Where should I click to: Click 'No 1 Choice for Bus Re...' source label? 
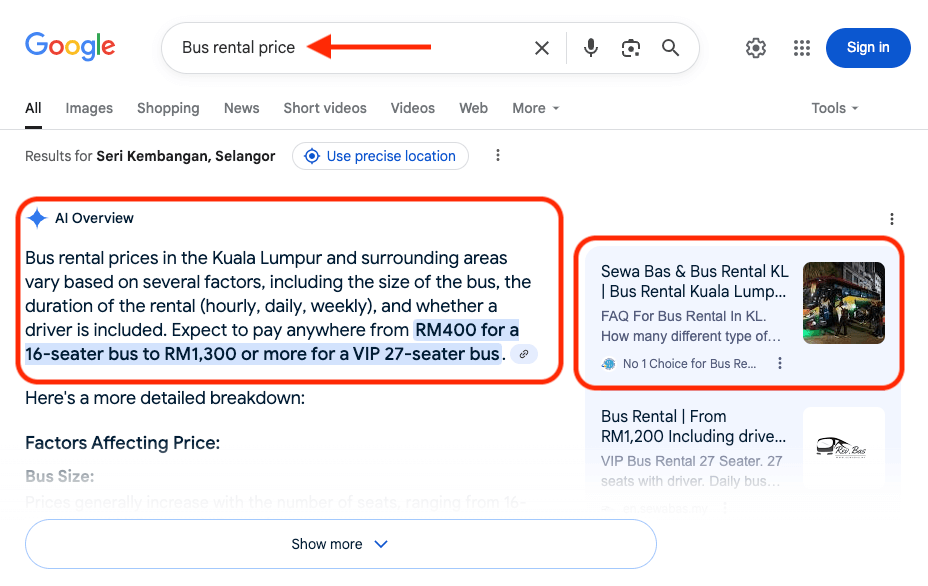(689, 364)
